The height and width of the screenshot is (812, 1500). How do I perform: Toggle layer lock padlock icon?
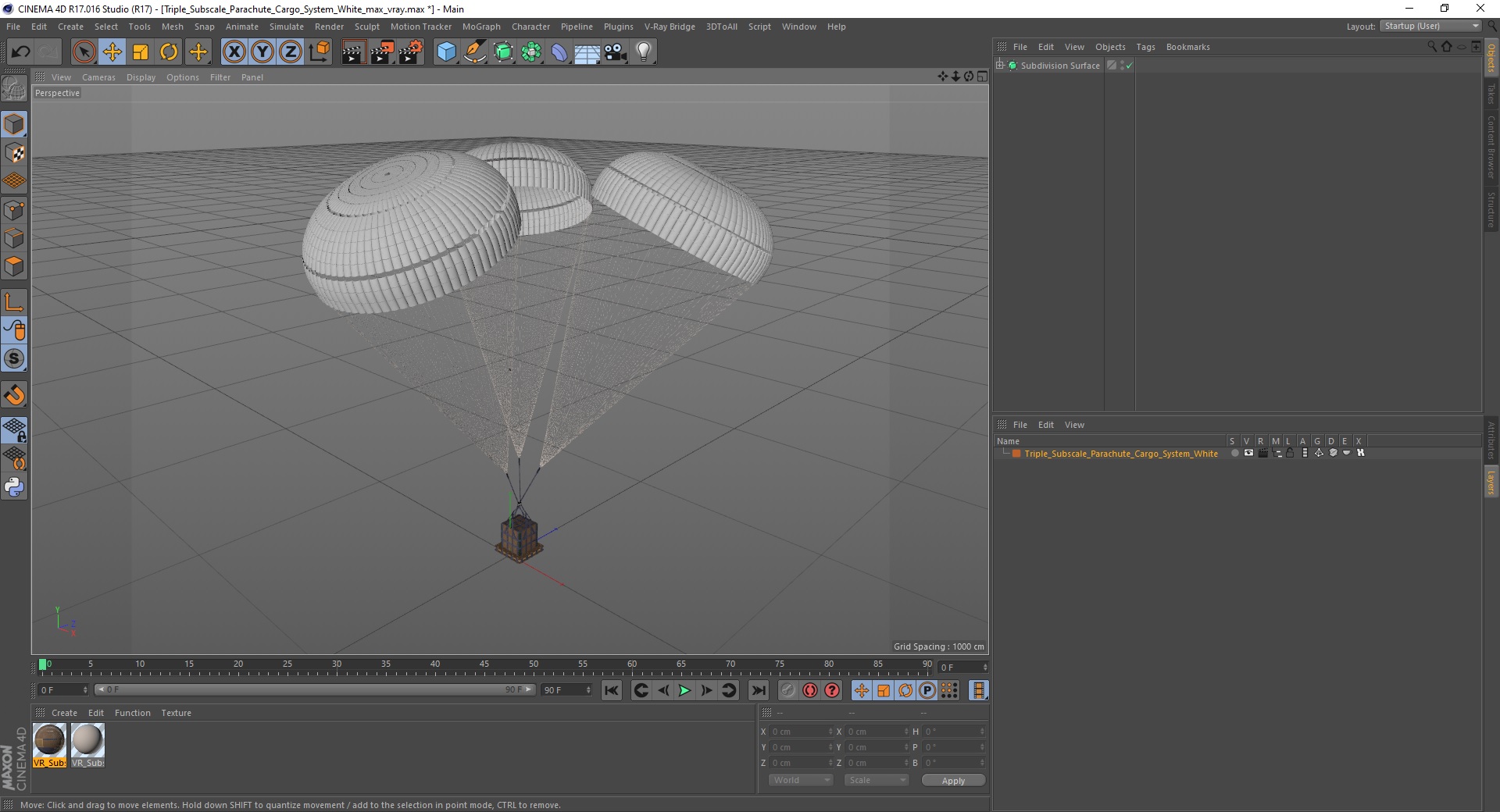[1291, 453]
